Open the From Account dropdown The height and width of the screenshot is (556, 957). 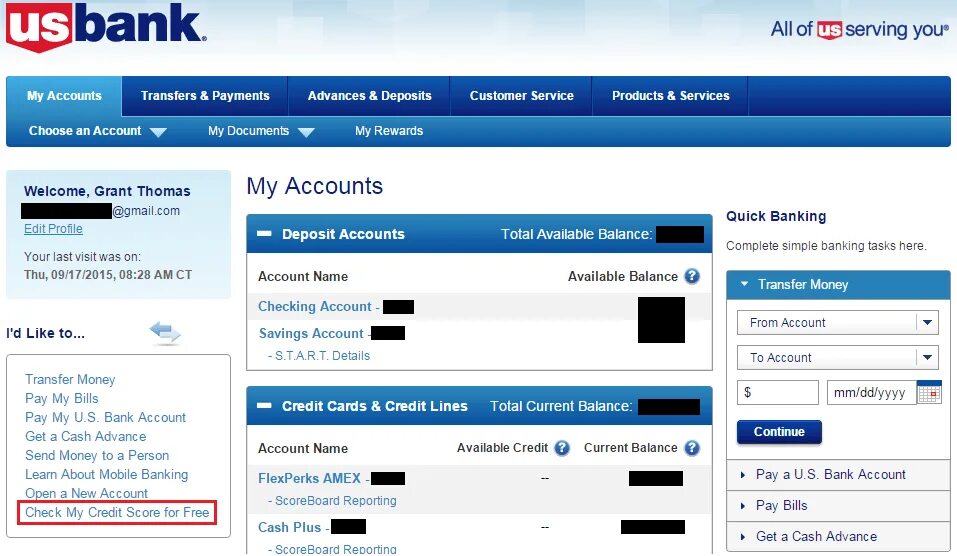tap(837, 322)
